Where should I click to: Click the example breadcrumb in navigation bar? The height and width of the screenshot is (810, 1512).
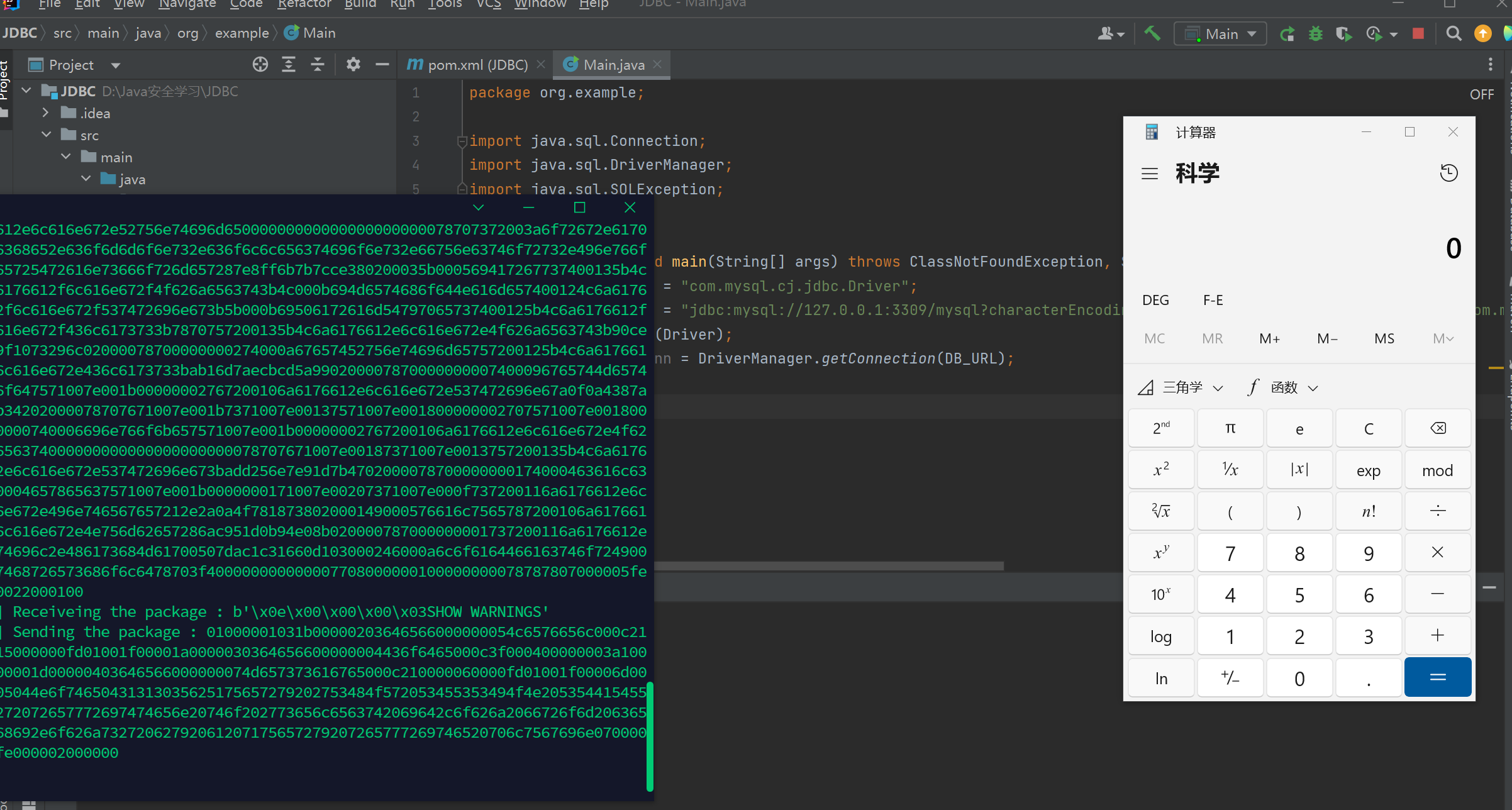click(242, 33)
